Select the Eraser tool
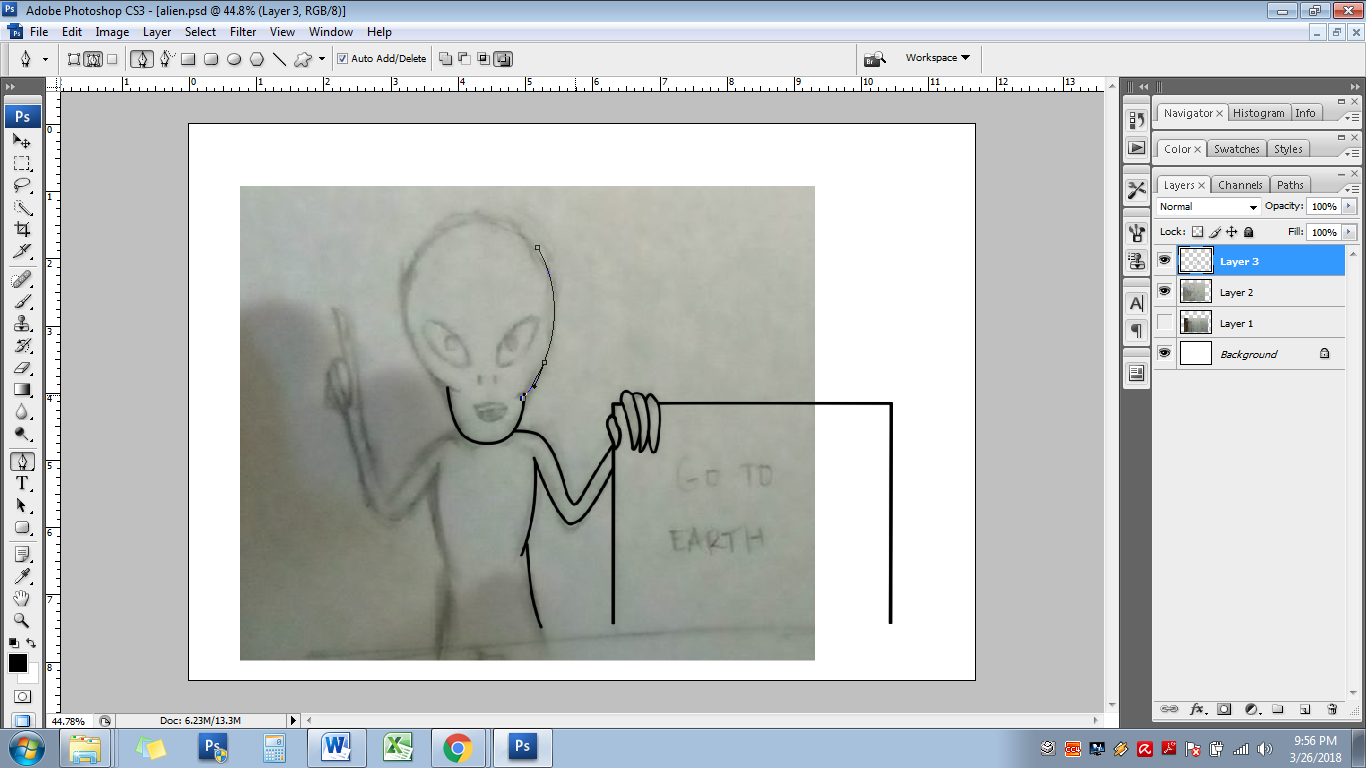1366x768 pixels. tap(22, 367)
